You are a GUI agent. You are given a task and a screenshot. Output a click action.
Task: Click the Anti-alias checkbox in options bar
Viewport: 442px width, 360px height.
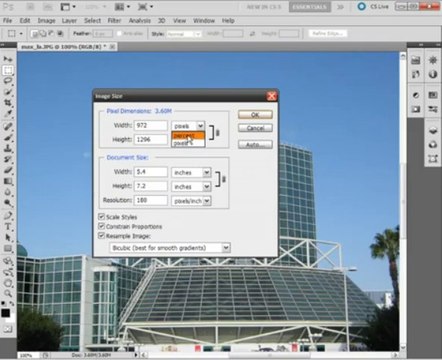pyautogui.click(x=119, y=34)
